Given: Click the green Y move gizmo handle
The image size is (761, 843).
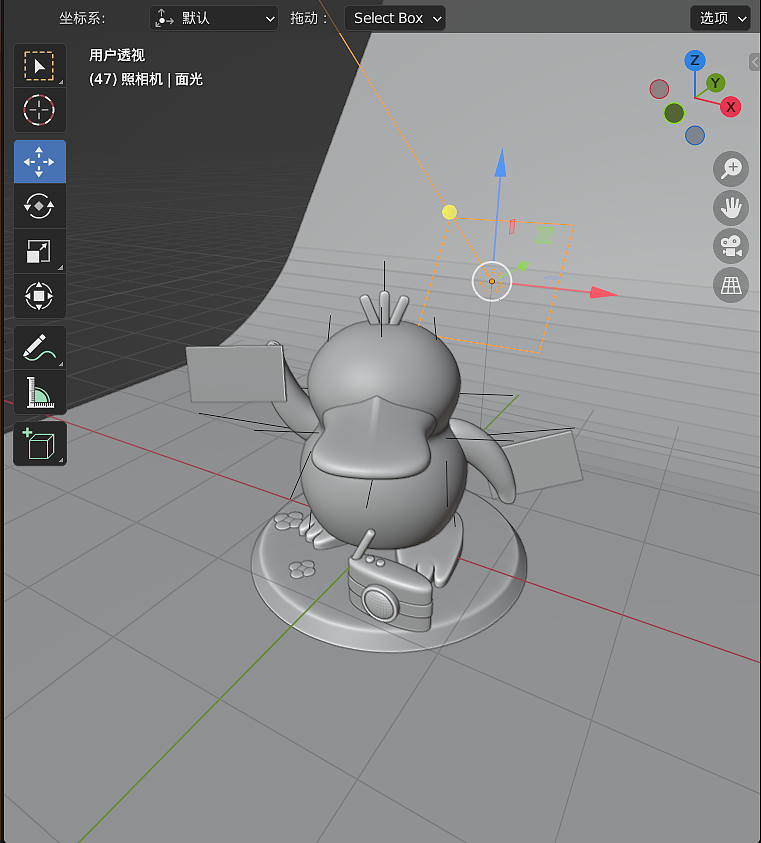Looking at the screenshot, I should tap(522, 266).
